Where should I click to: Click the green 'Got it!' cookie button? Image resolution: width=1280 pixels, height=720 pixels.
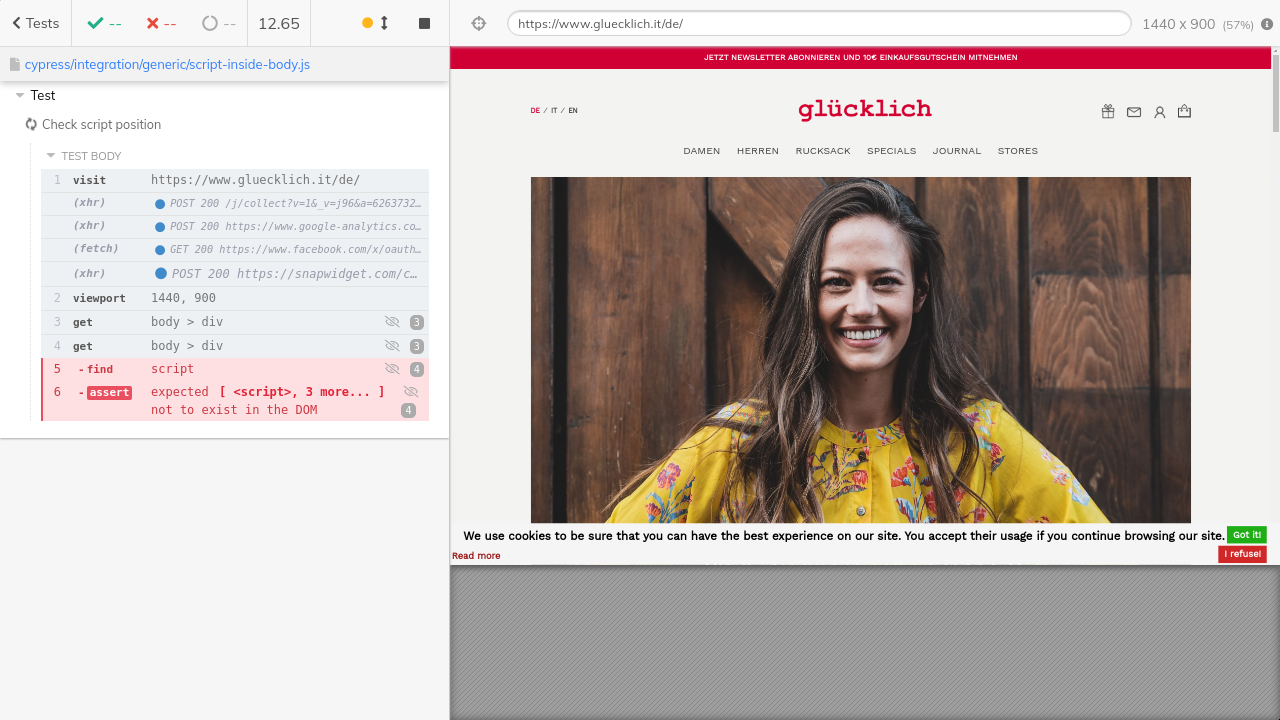(x=1246, y=535)
